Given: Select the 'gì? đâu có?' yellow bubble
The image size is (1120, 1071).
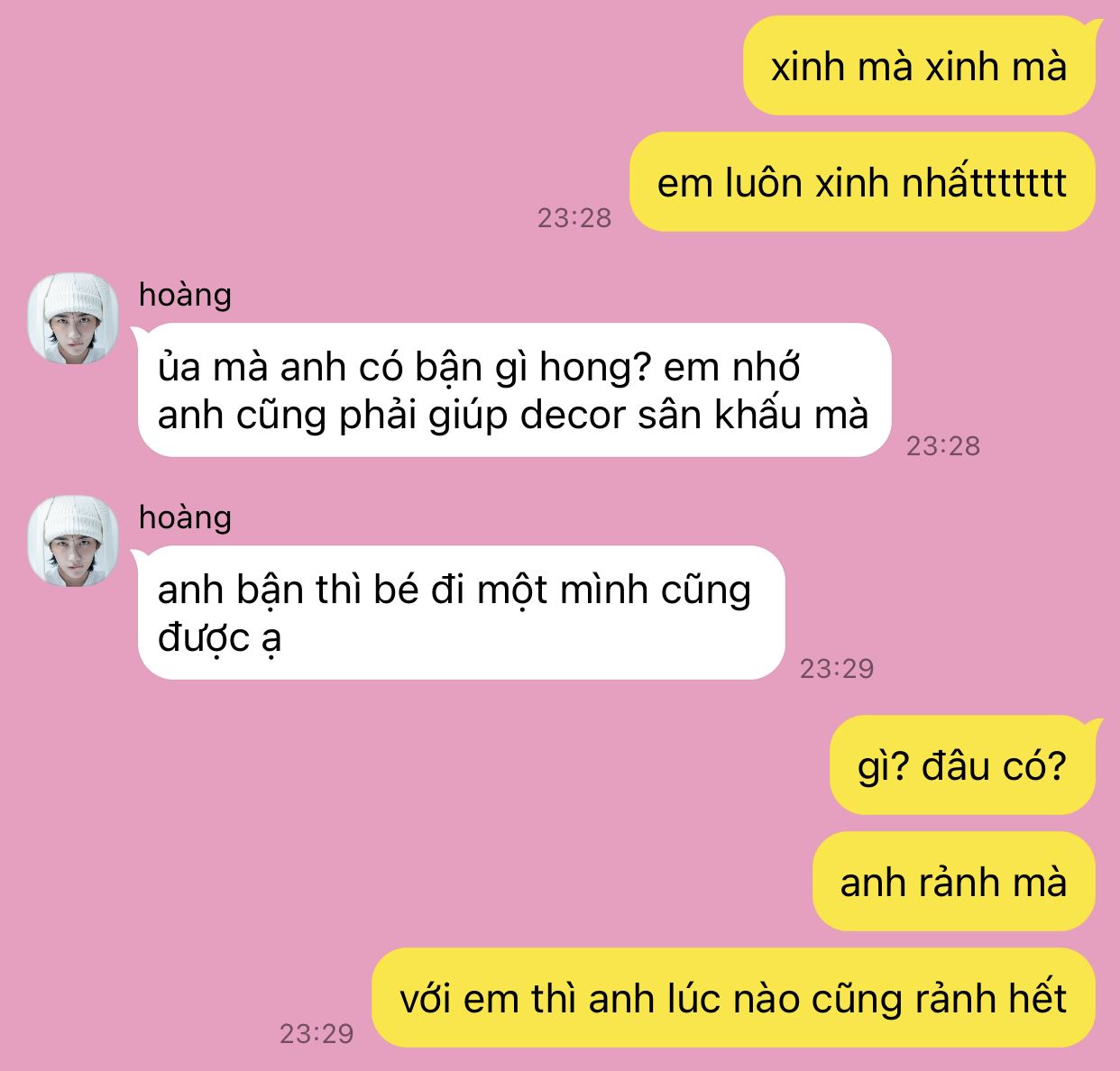Looking at the screenshot, I should [x=963, y=765].
